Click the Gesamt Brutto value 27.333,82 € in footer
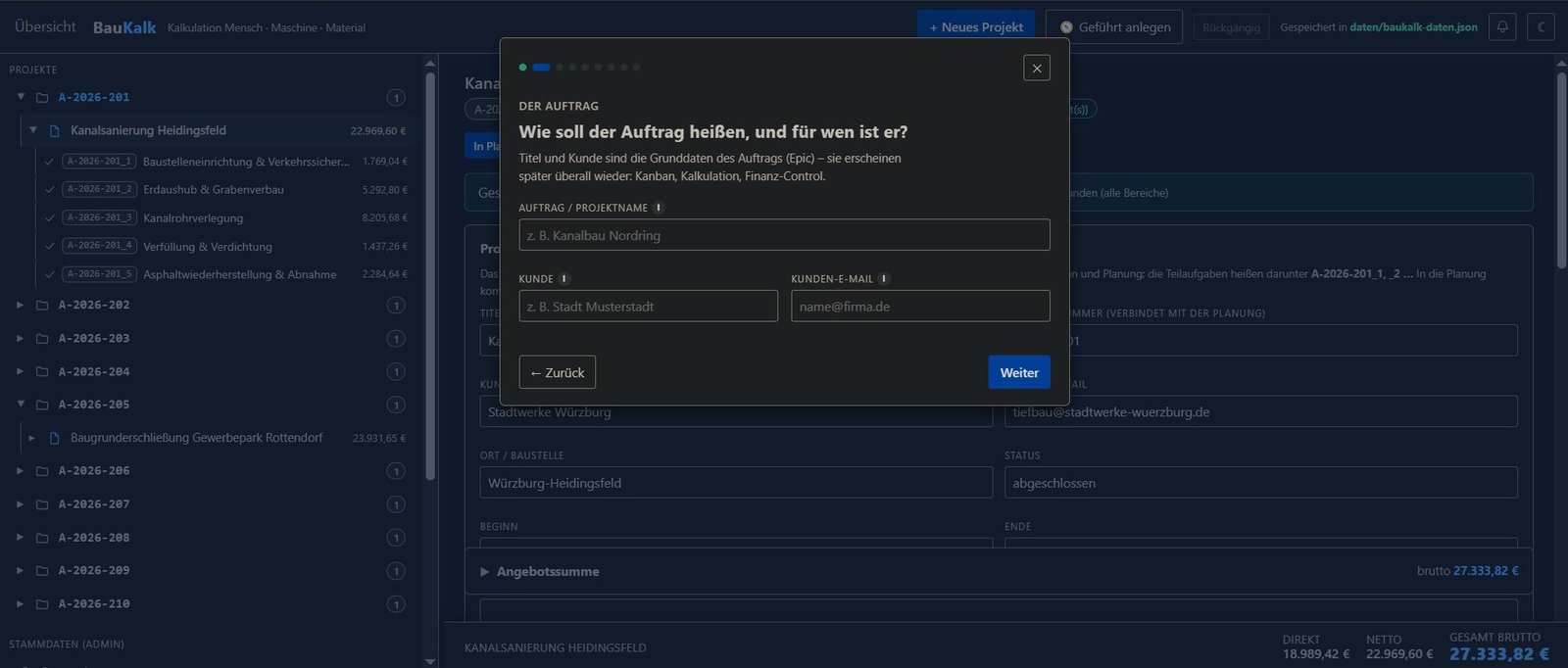Viewport: 1568px width, 668px height. click(x=1498, y=654)
